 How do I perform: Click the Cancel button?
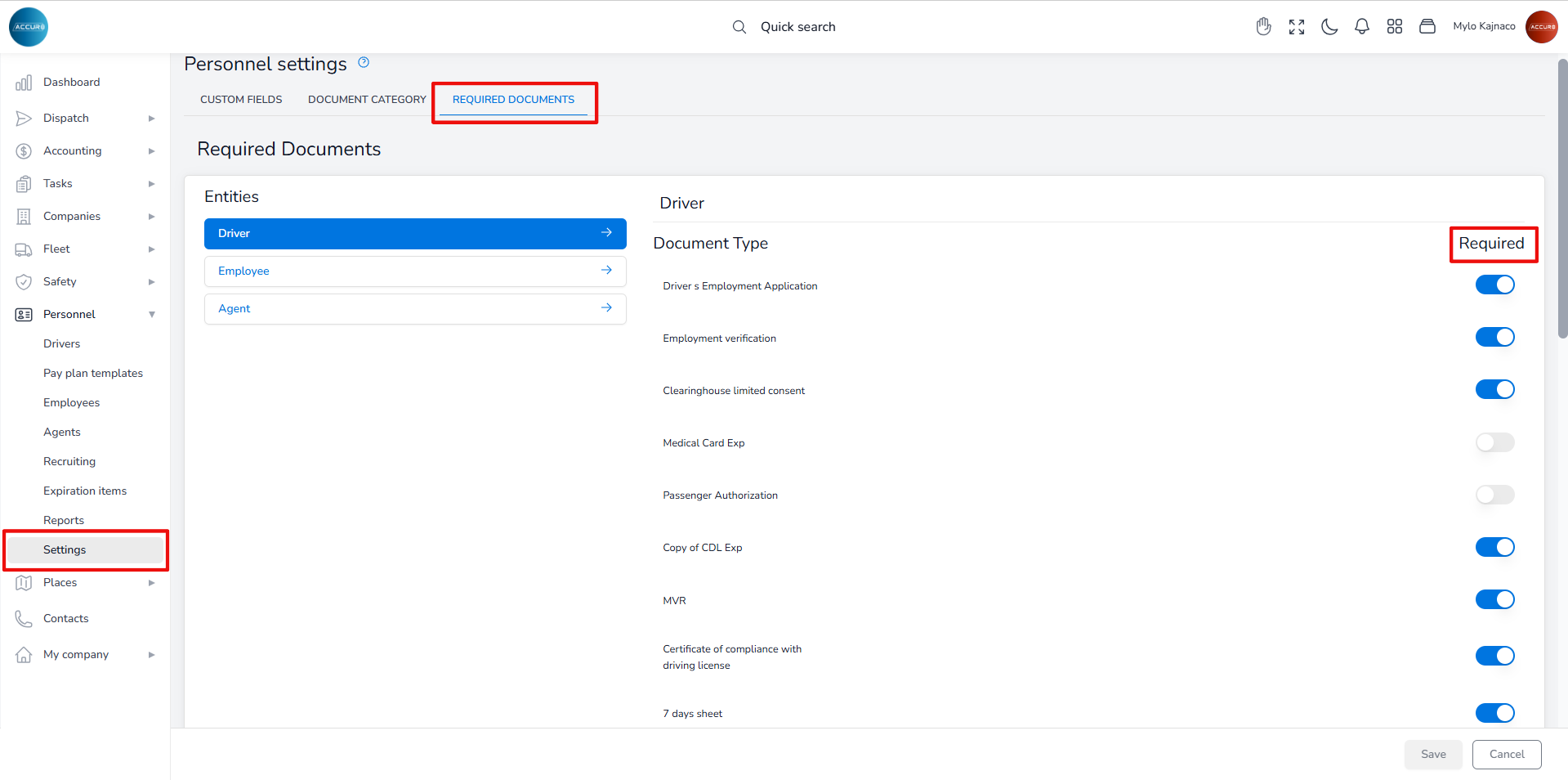pos(1506,755)
